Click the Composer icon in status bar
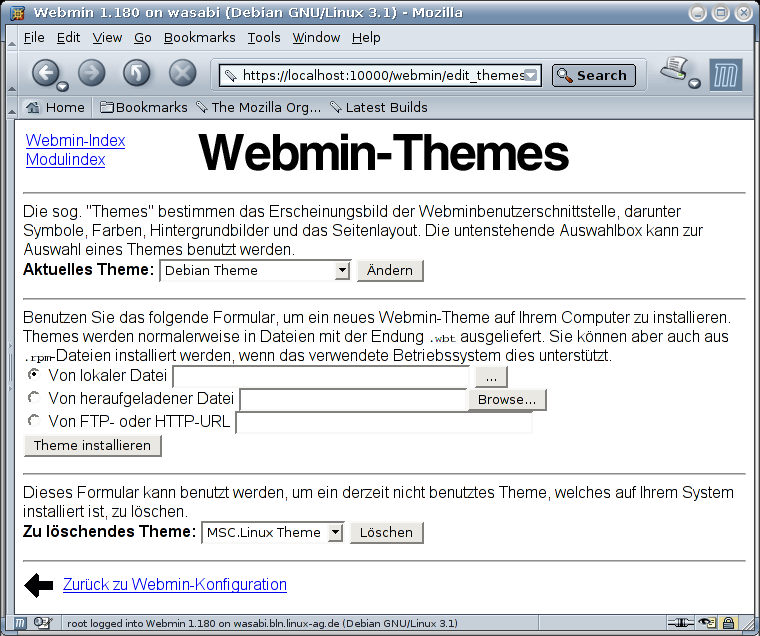 (x=43, y=623)
